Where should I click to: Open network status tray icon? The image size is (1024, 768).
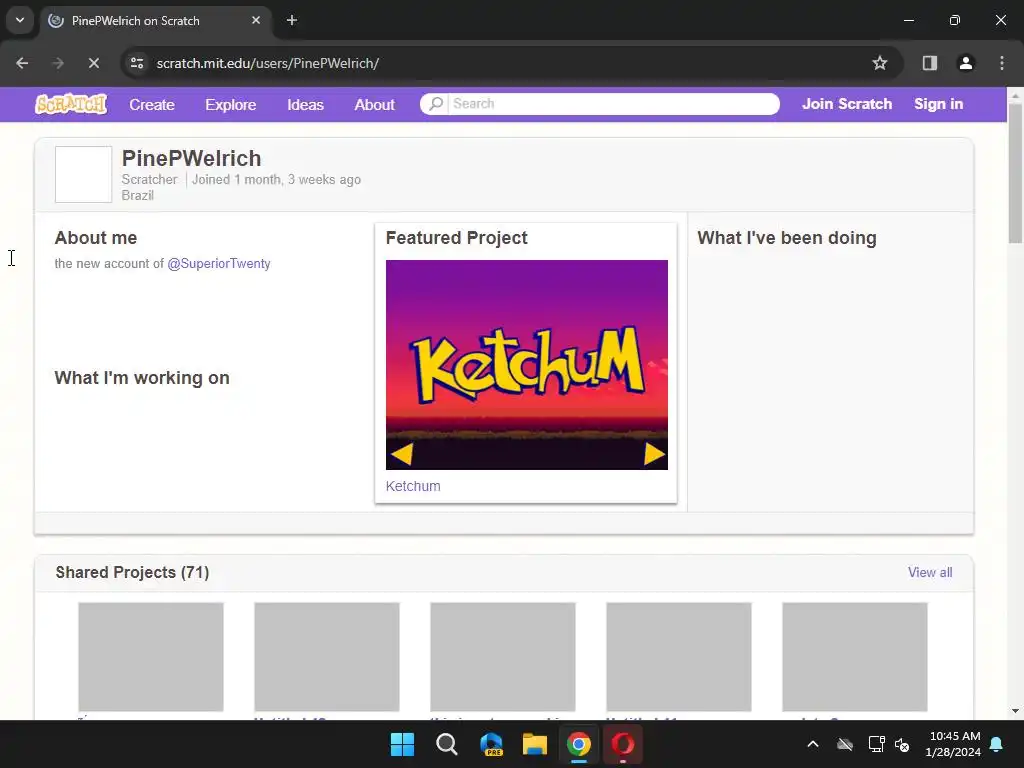click(x=876, y=744)
